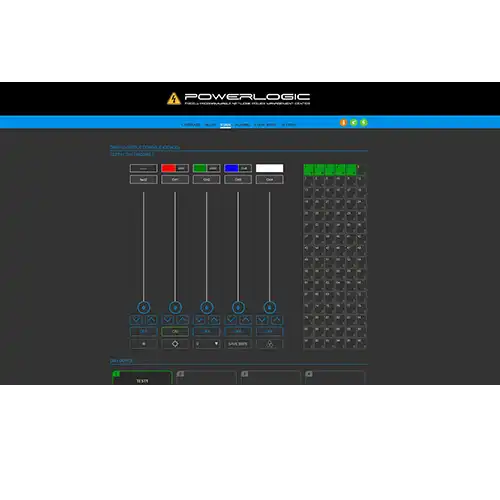This screenshot has height=500, width=500.
Task: Click the red channel fader knob
Action: click(175, 307)
